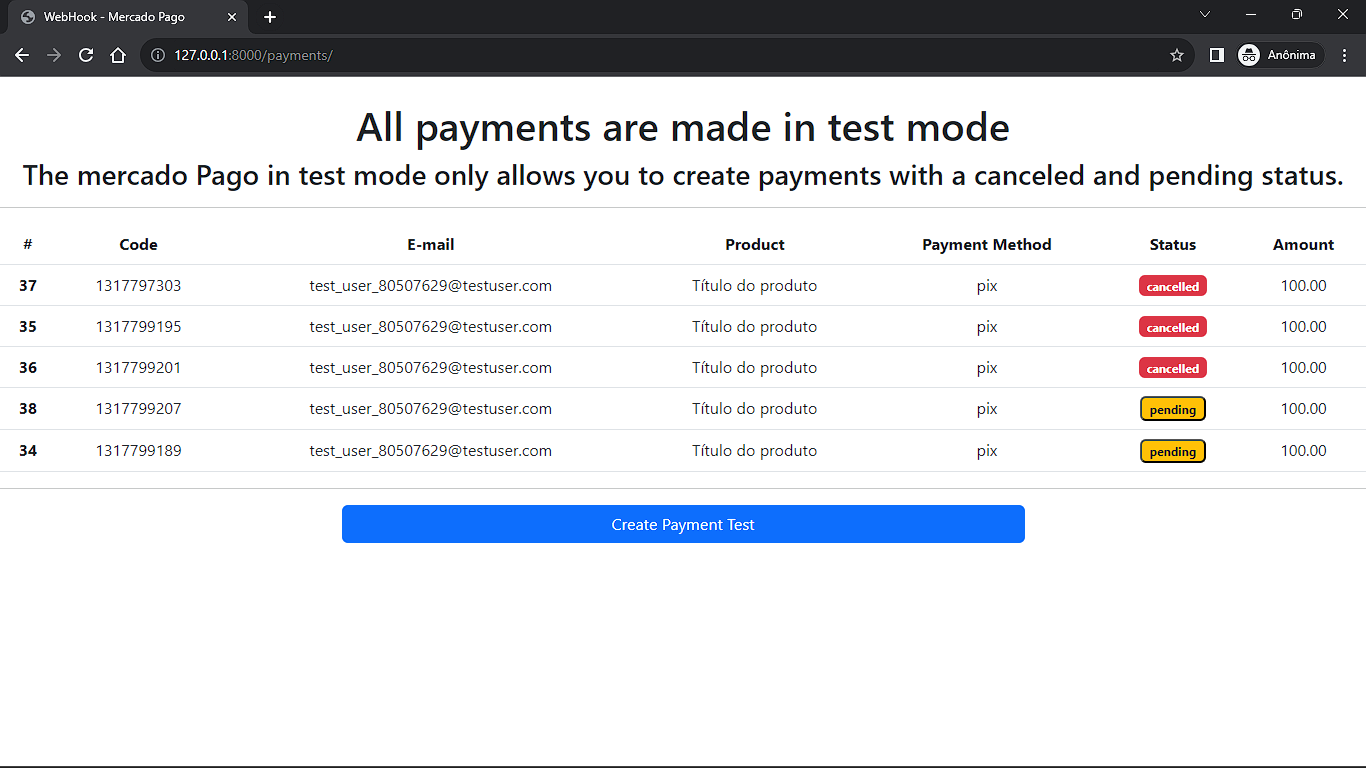
Task: Click the e-mail in row 38
Action: click(431, 409)
